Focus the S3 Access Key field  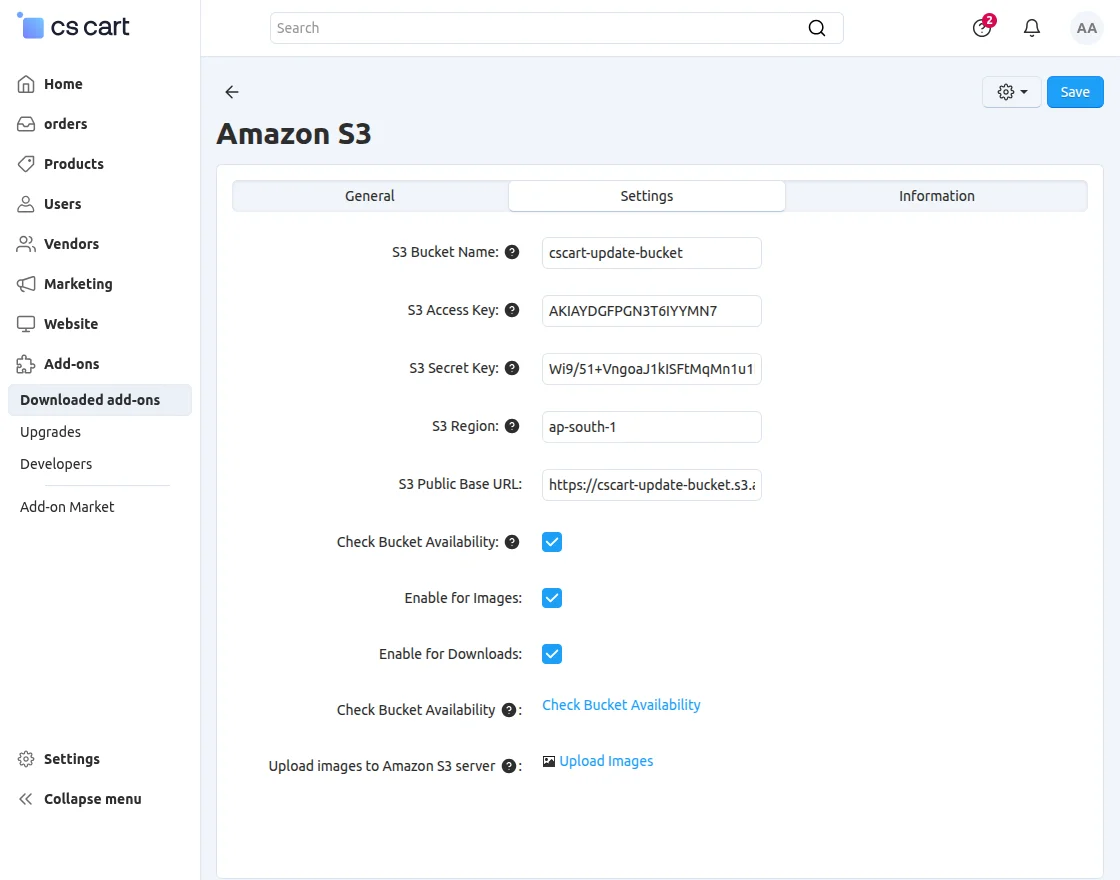(x=651, y=311)
